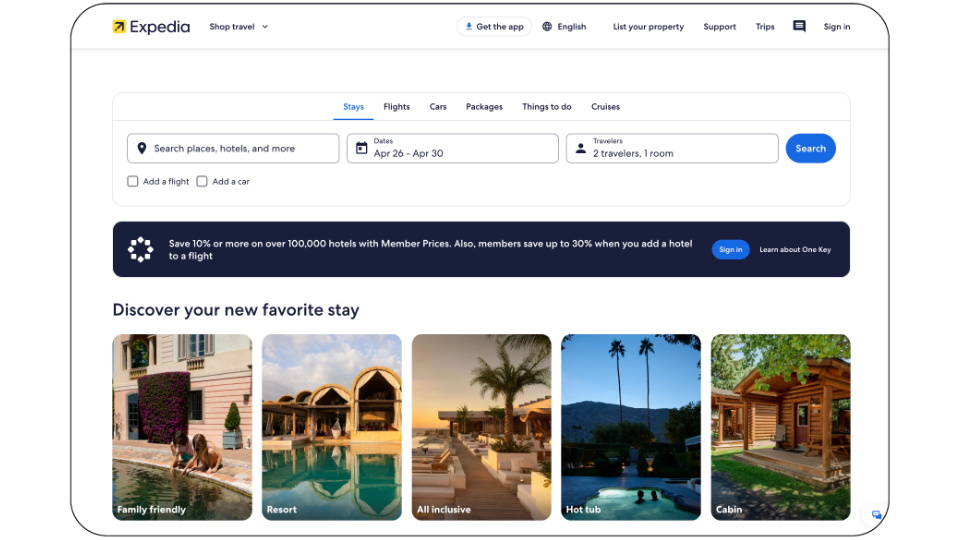Screen dimensions: 960x540
Task: Open the Family friendly stay card
Action: [x=182, y=427]
